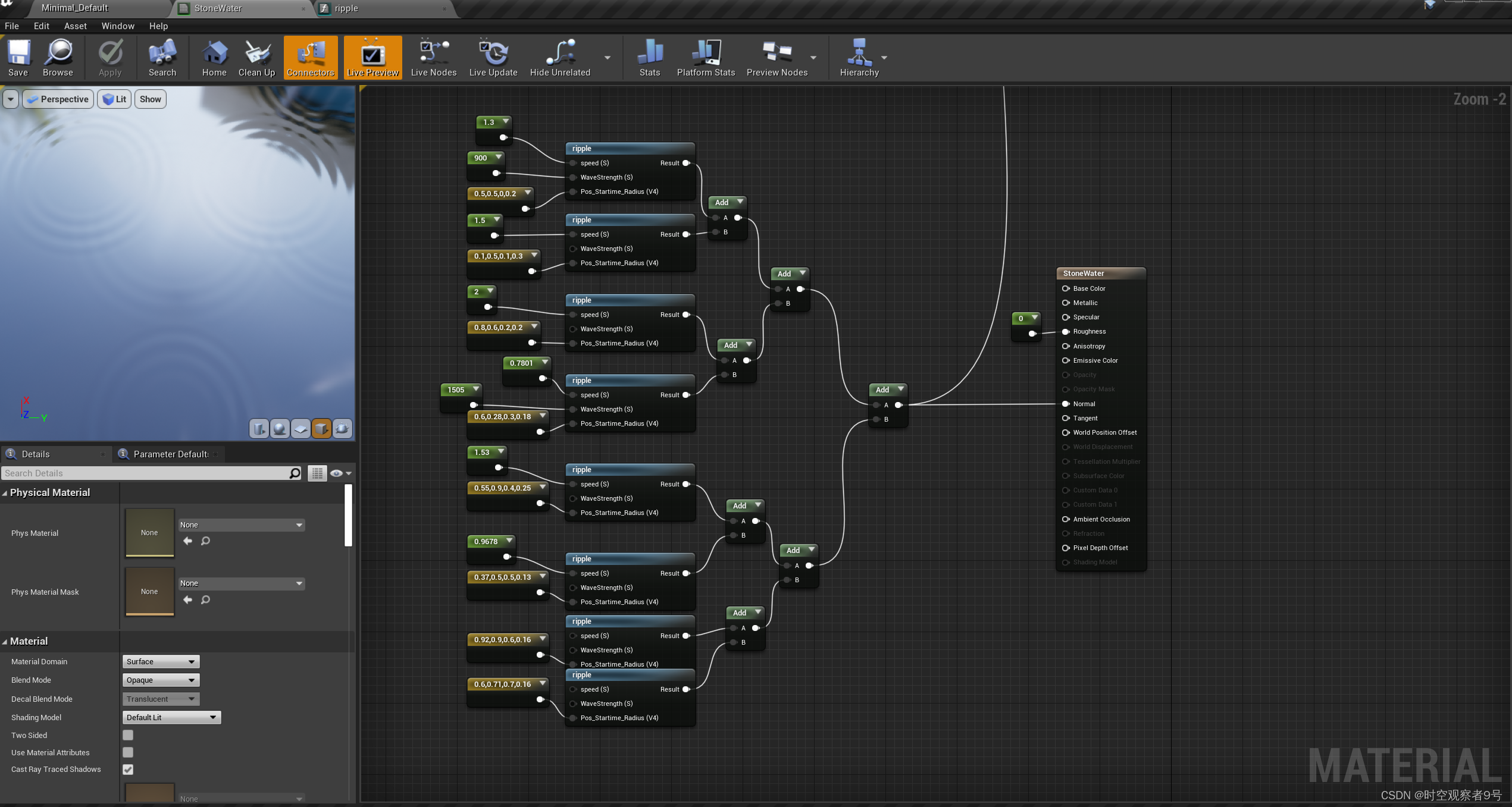
Task: Uncheck the Cast Ray Traced Shadows checkbox
Action: (x=128, y=770)
